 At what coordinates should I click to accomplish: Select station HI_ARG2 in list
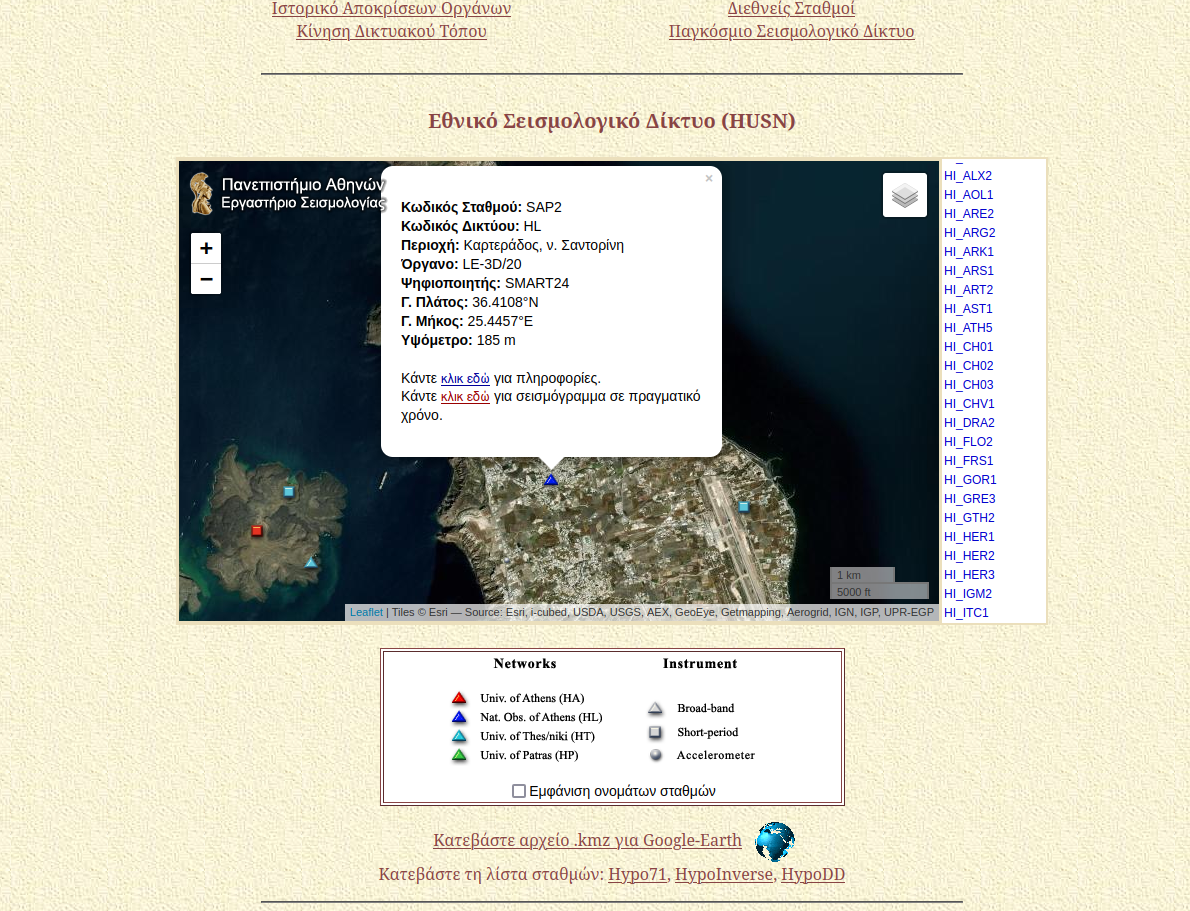970,232
